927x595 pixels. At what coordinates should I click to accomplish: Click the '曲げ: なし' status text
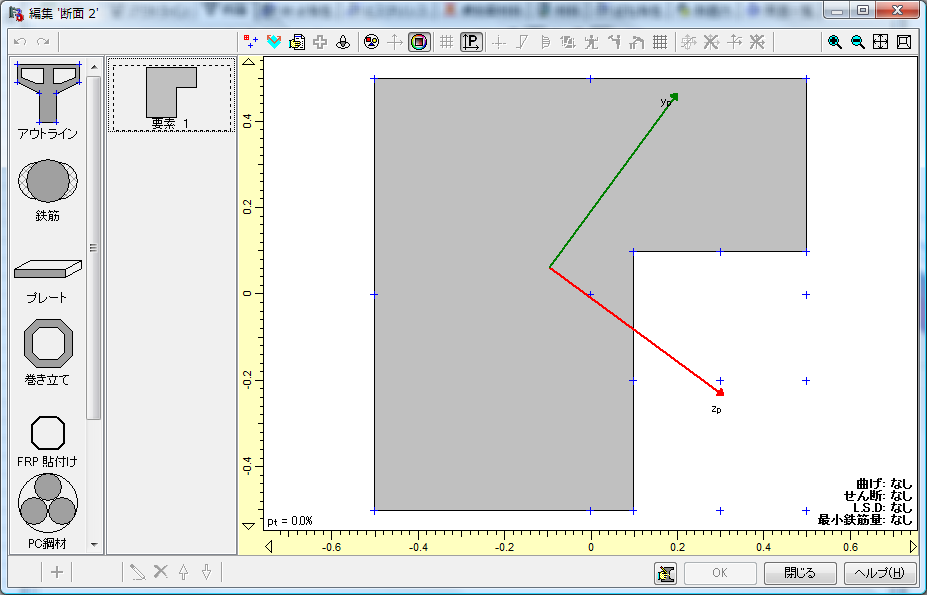coord(884,484)
